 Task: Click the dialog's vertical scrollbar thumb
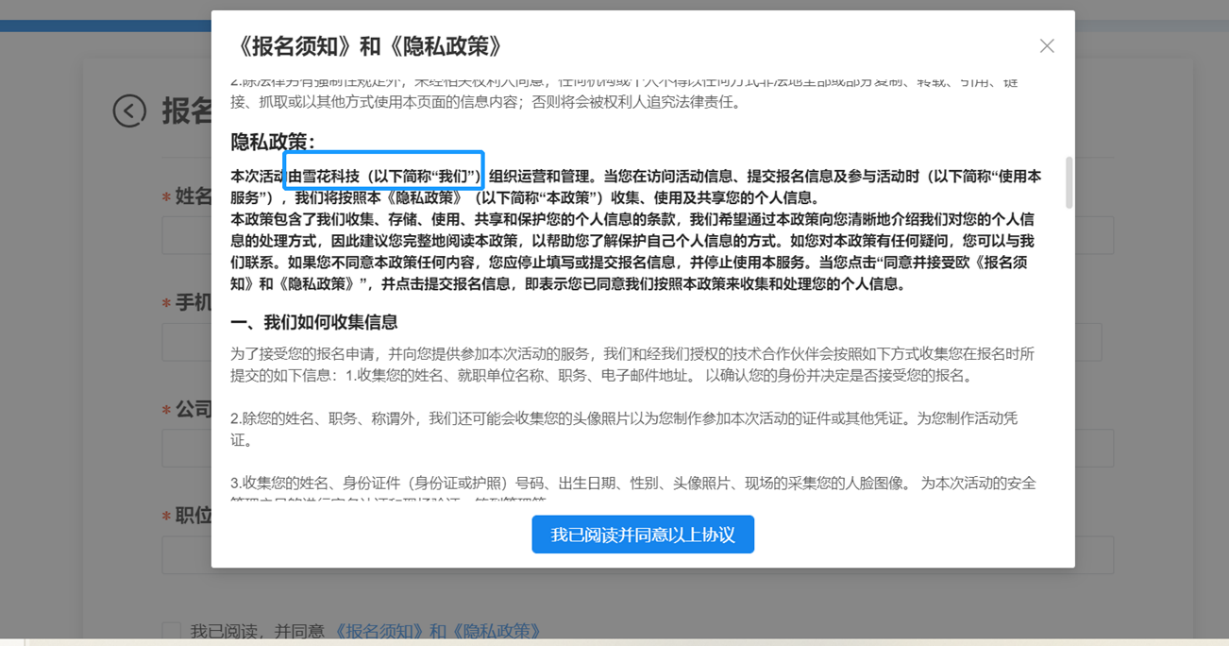click(x=1068, y=182)
